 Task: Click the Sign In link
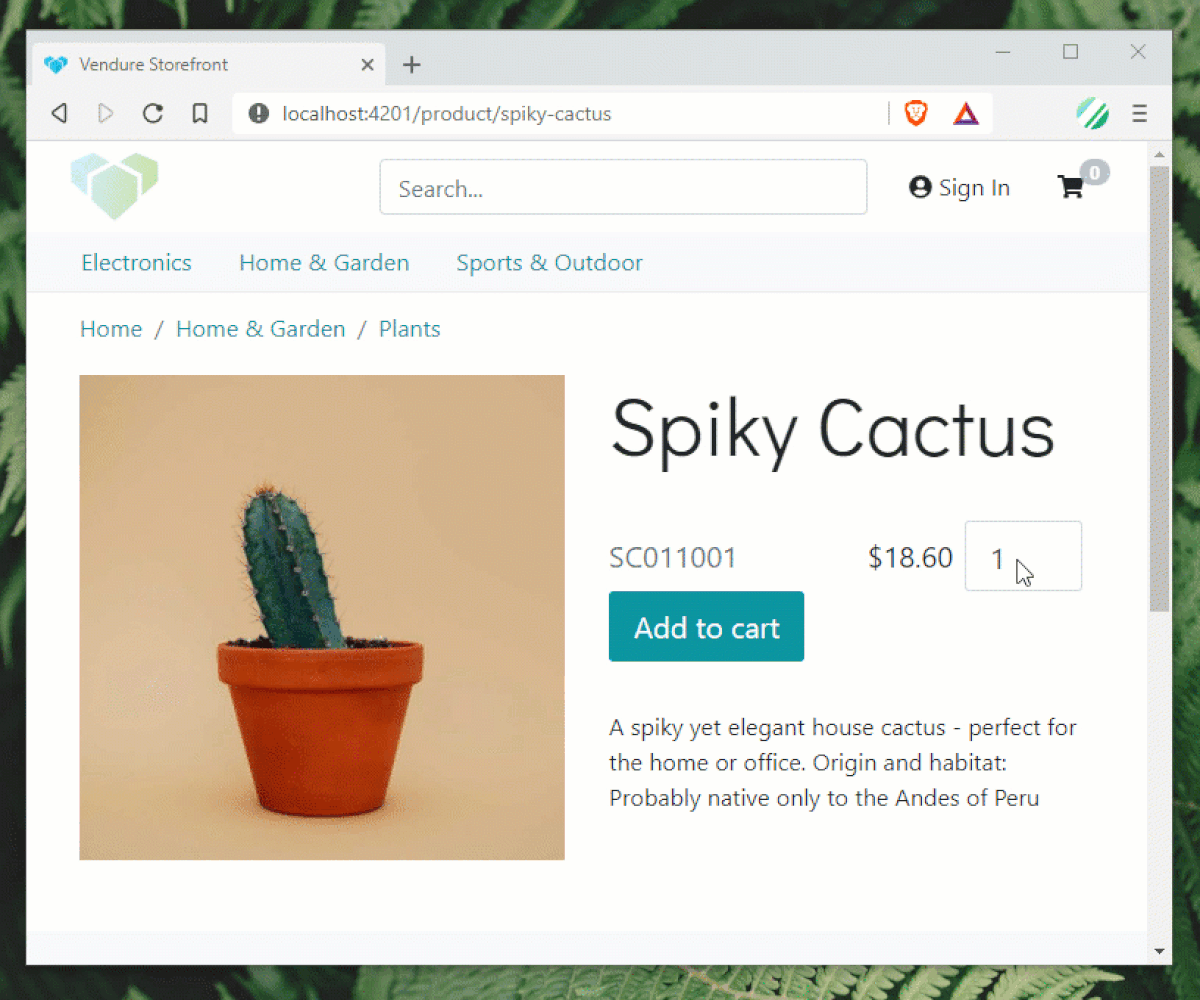tap(960, 188)
